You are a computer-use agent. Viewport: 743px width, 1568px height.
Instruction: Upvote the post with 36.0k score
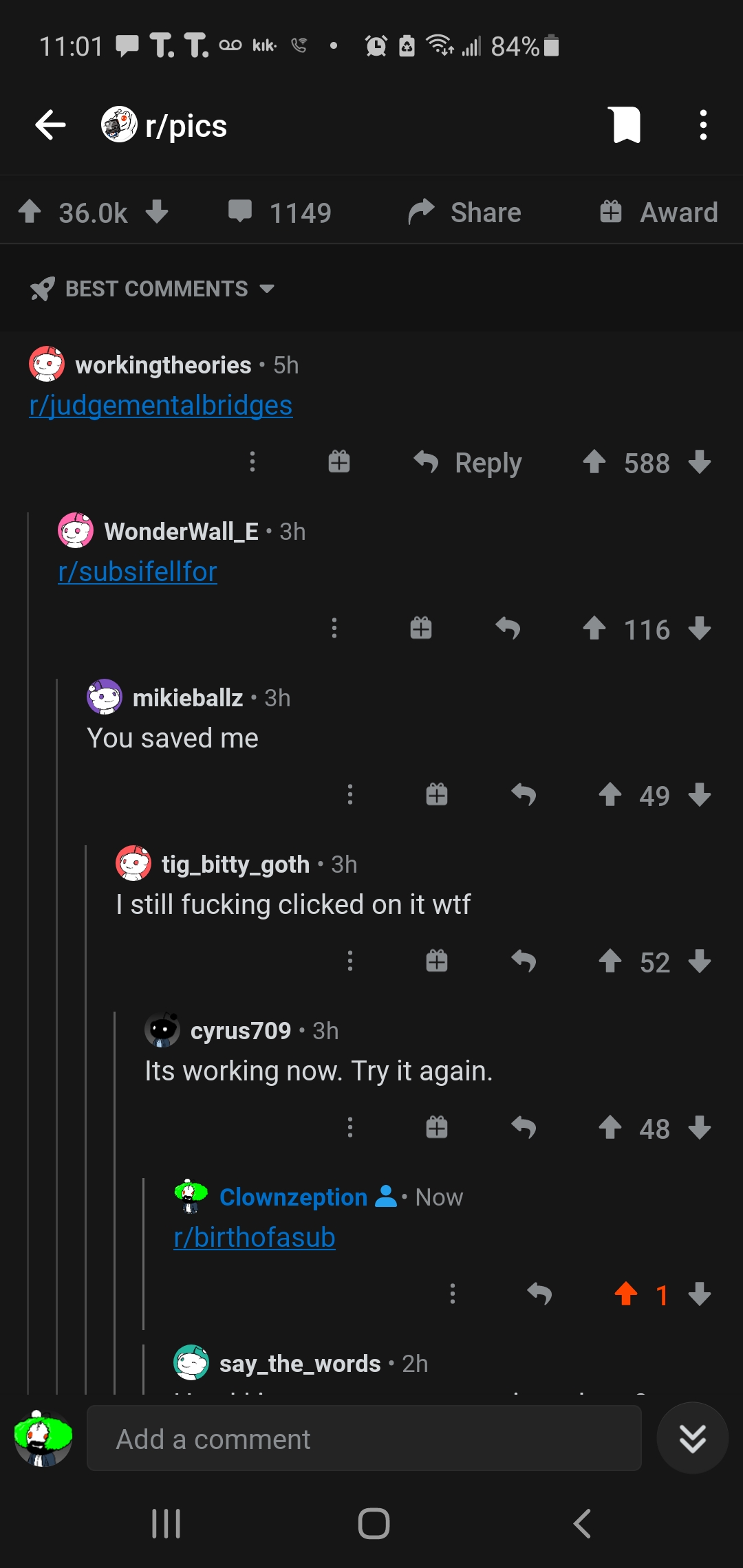click(30, 212)
